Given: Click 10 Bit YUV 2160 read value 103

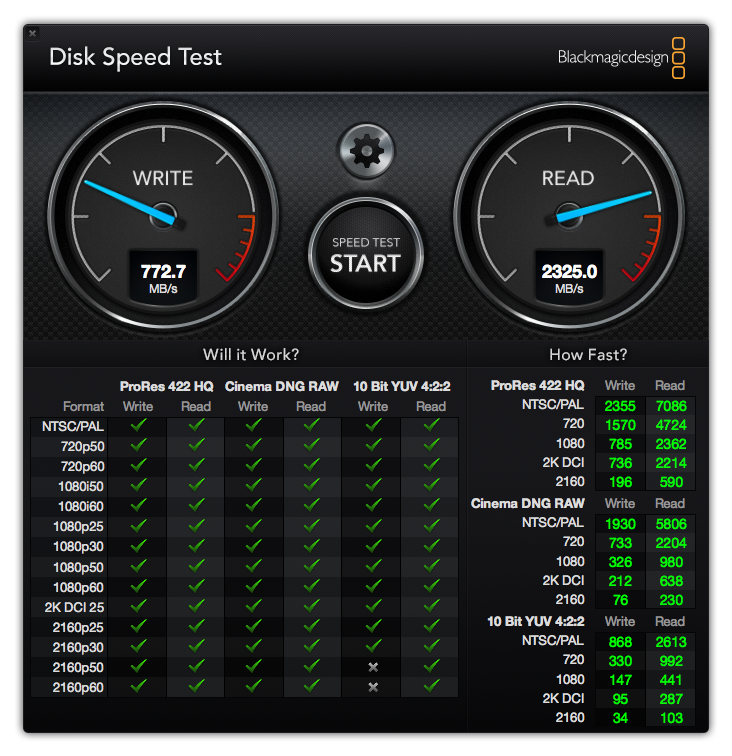Looking at the screenshot, I should click(671, 718).
